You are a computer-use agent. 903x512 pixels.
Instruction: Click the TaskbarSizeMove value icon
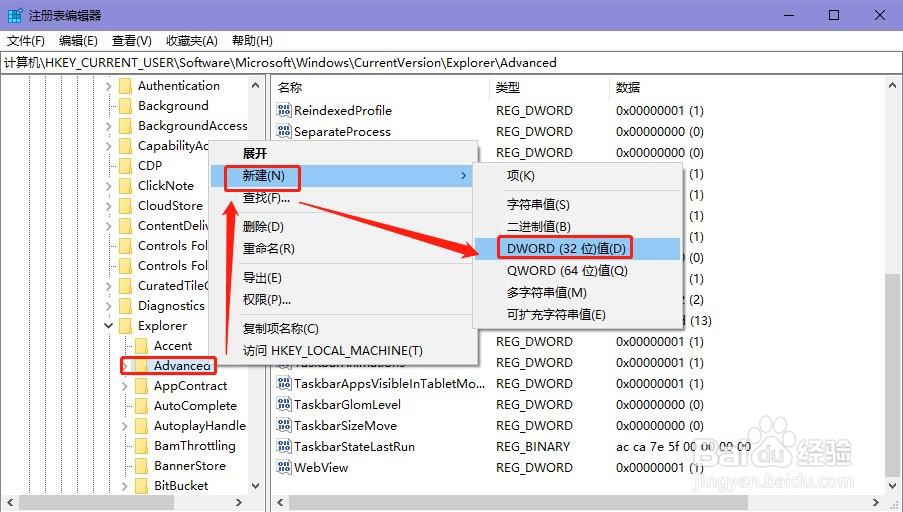coord(284,425)
